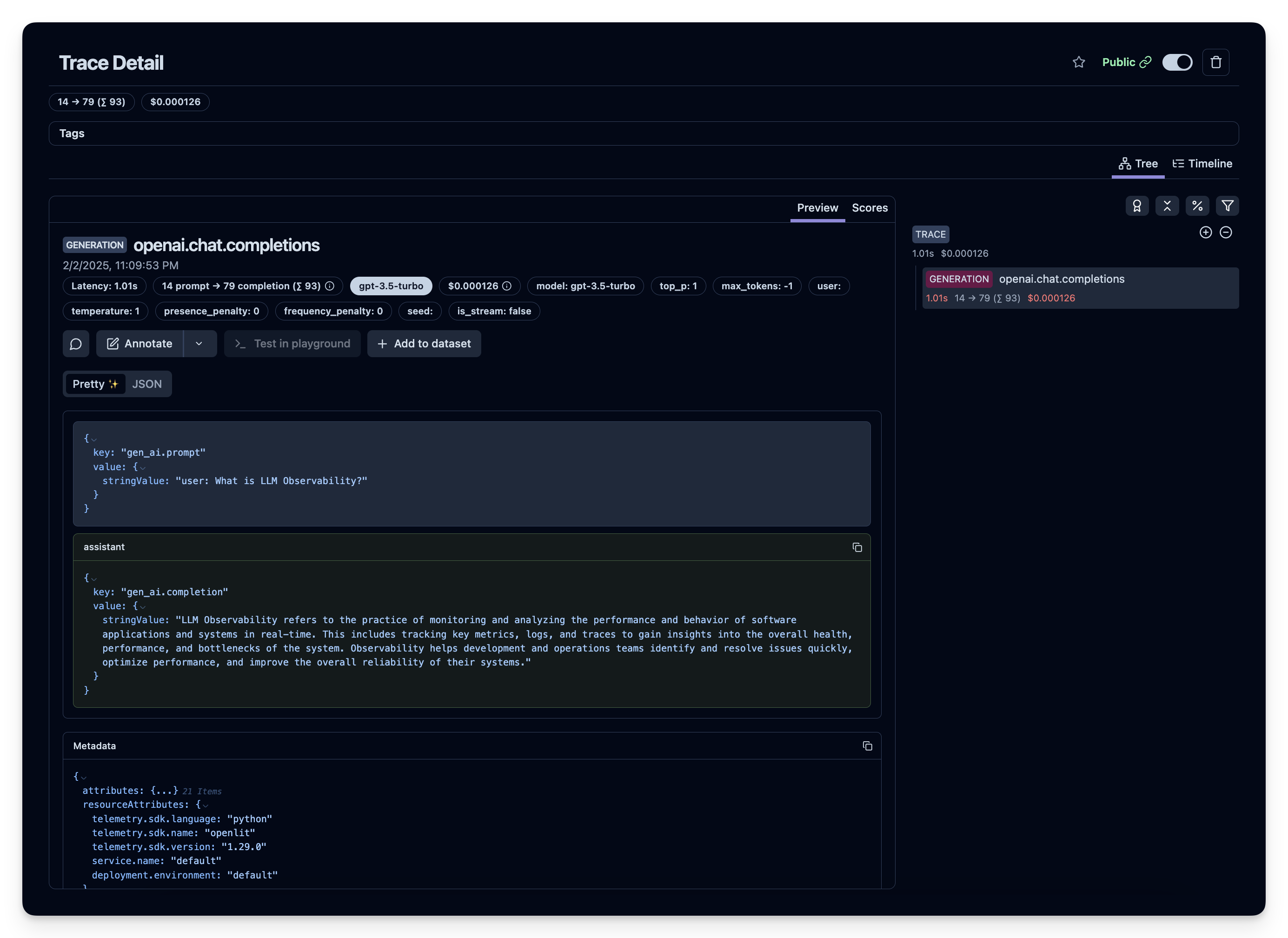The image size is (1288, 938).
Task: Collapse all tree nodes with the collapse icon
Action: click(1168, 206)
